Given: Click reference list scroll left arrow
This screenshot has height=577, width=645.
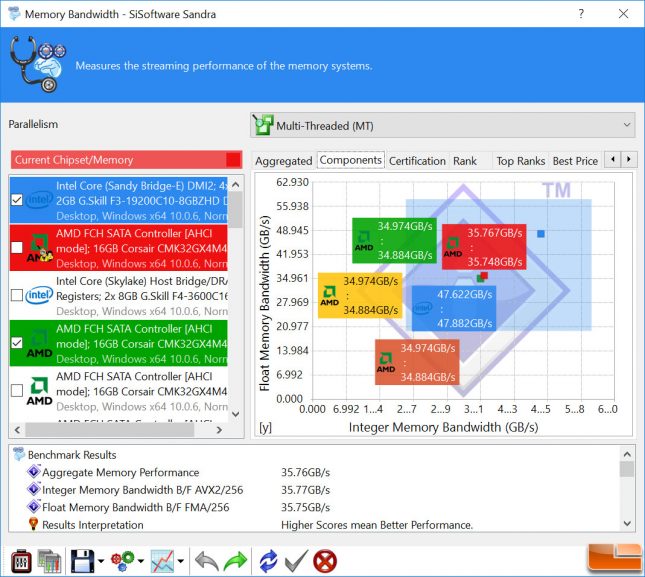Looking at the screenshot, I should [17, 430].
